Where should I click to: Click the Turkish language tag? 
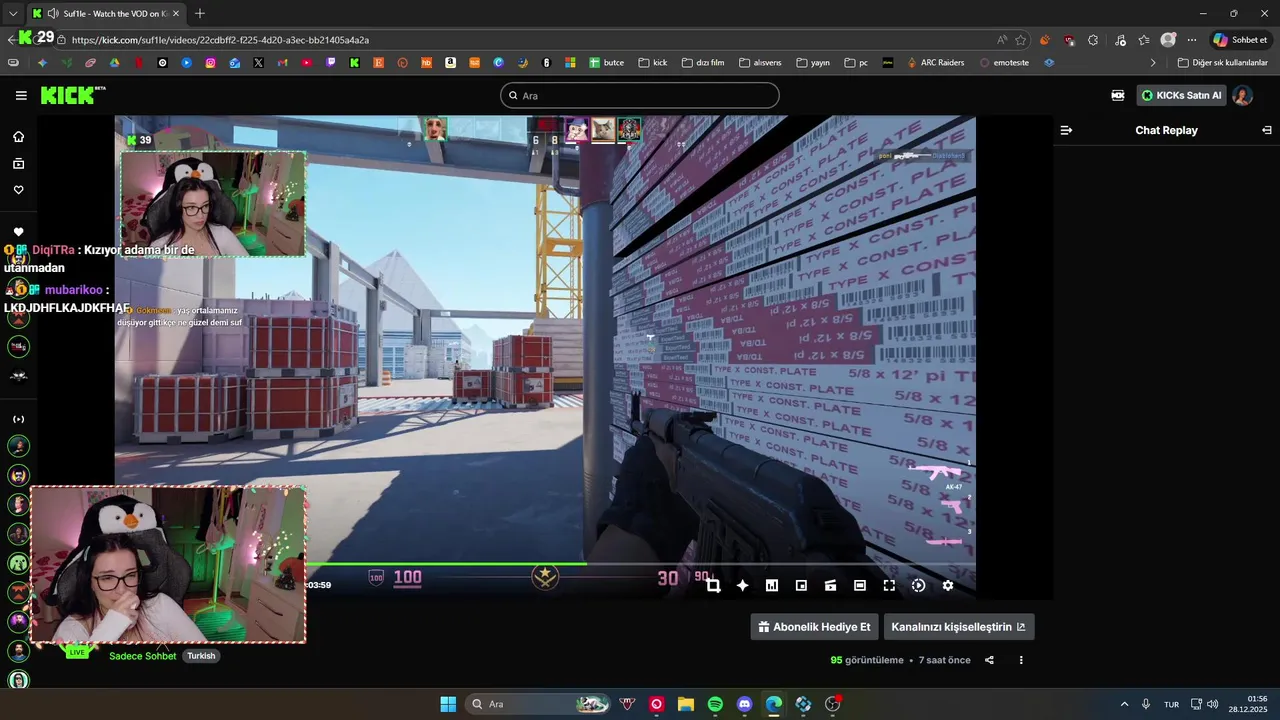(201, 656)
